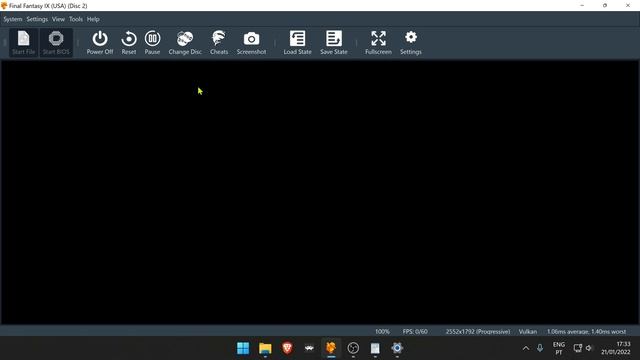Click the Start BIOS toolbar icon
Screen dimensions: 640x360
[x=56, y=42]
